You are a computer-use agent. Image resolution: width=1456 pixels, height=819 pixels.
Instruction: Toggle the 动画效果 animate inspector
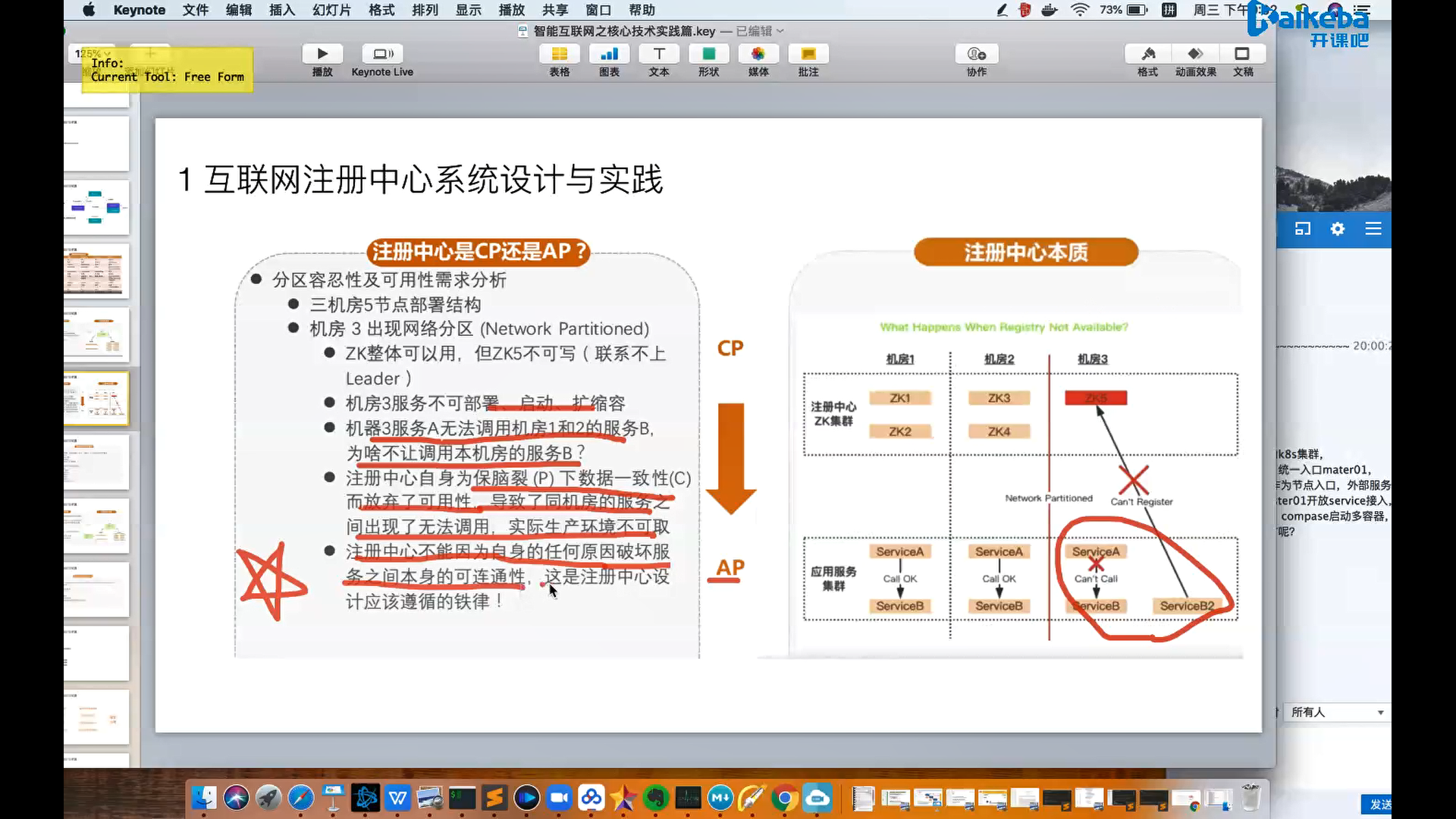[x=1195, y=55]
